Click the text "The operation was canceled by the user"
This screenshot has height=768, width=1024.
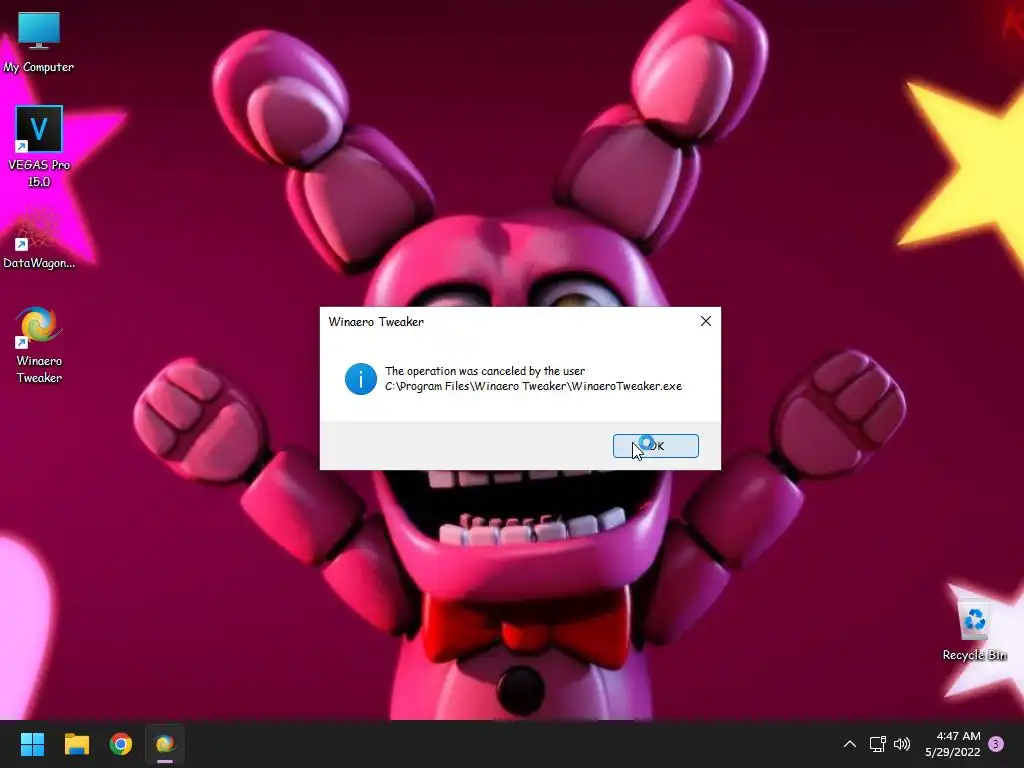pyautogui.click(x=485, y=371)
